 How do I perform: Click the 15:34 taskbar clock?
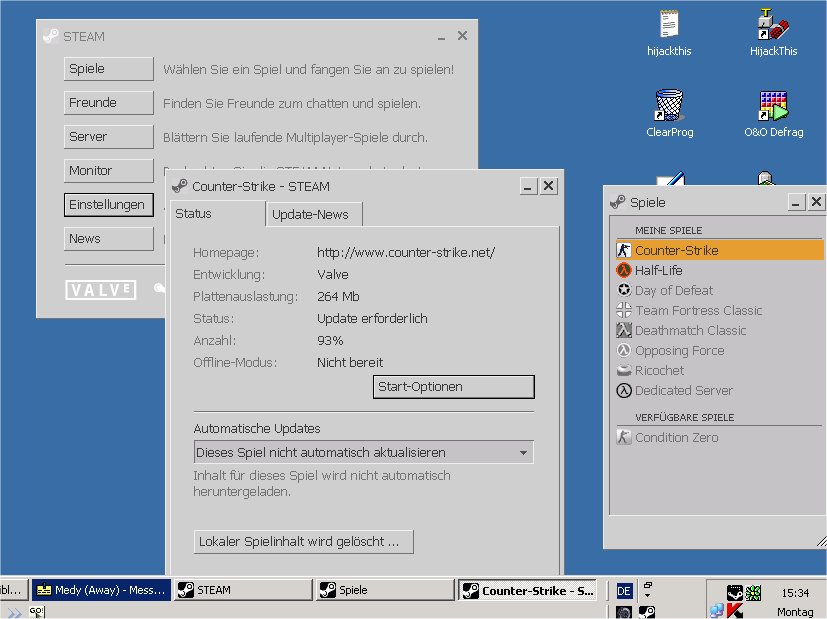point(795,593)
